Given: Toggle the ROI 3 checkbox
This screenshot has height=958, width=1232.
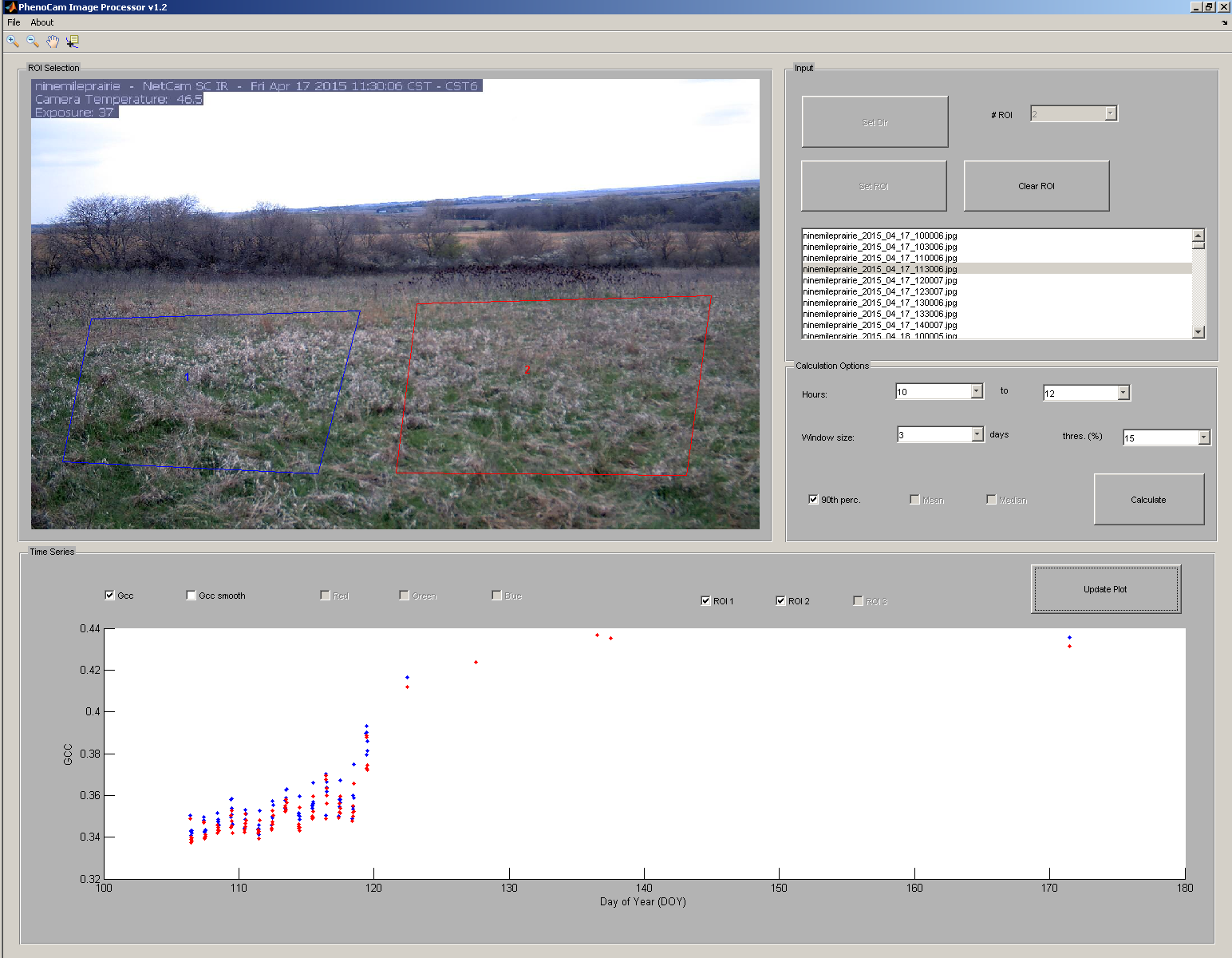Looking at the screenshot, I should click(858, 601).
